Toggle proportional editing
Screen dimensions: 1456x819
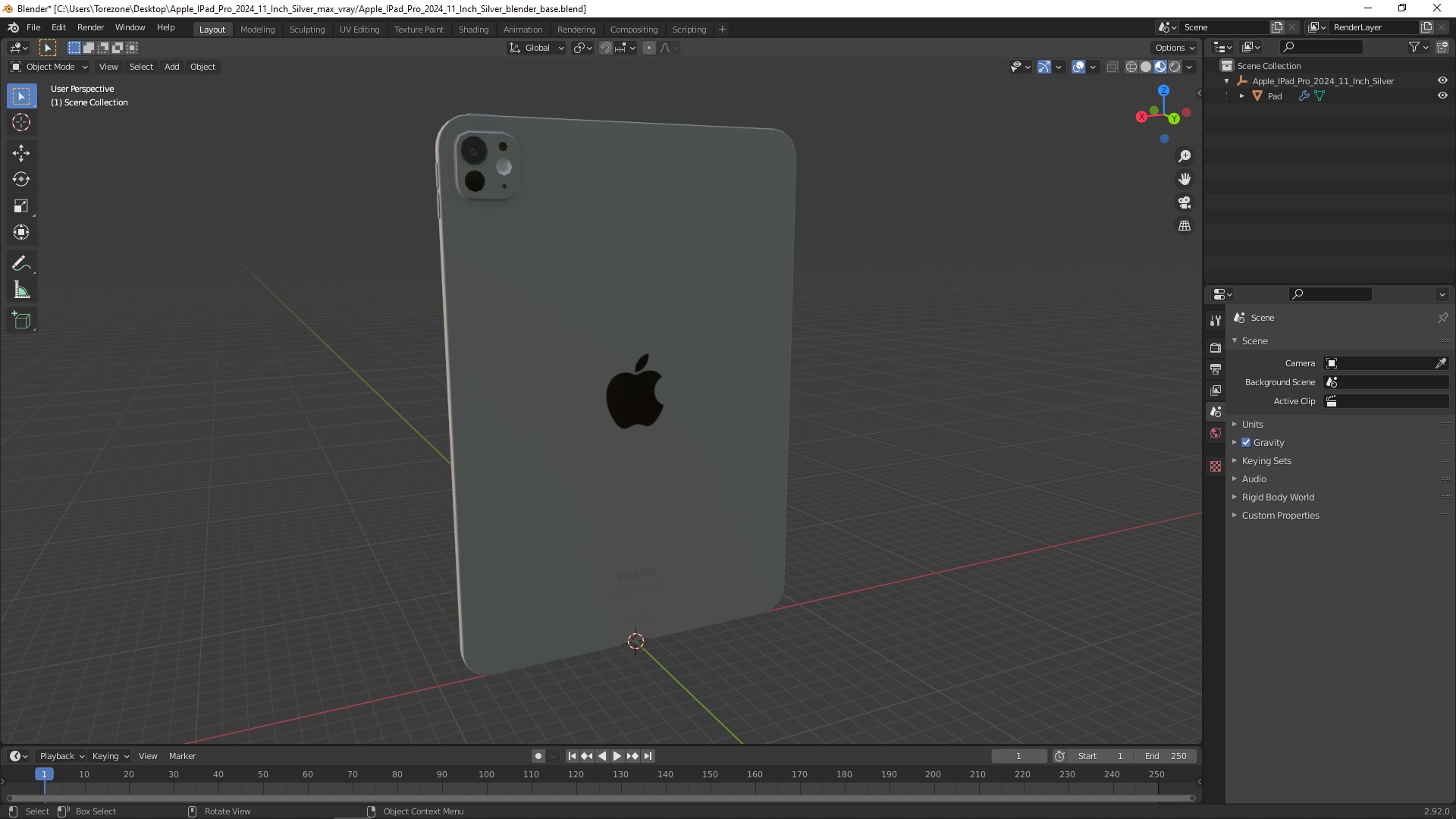point(649,48)
